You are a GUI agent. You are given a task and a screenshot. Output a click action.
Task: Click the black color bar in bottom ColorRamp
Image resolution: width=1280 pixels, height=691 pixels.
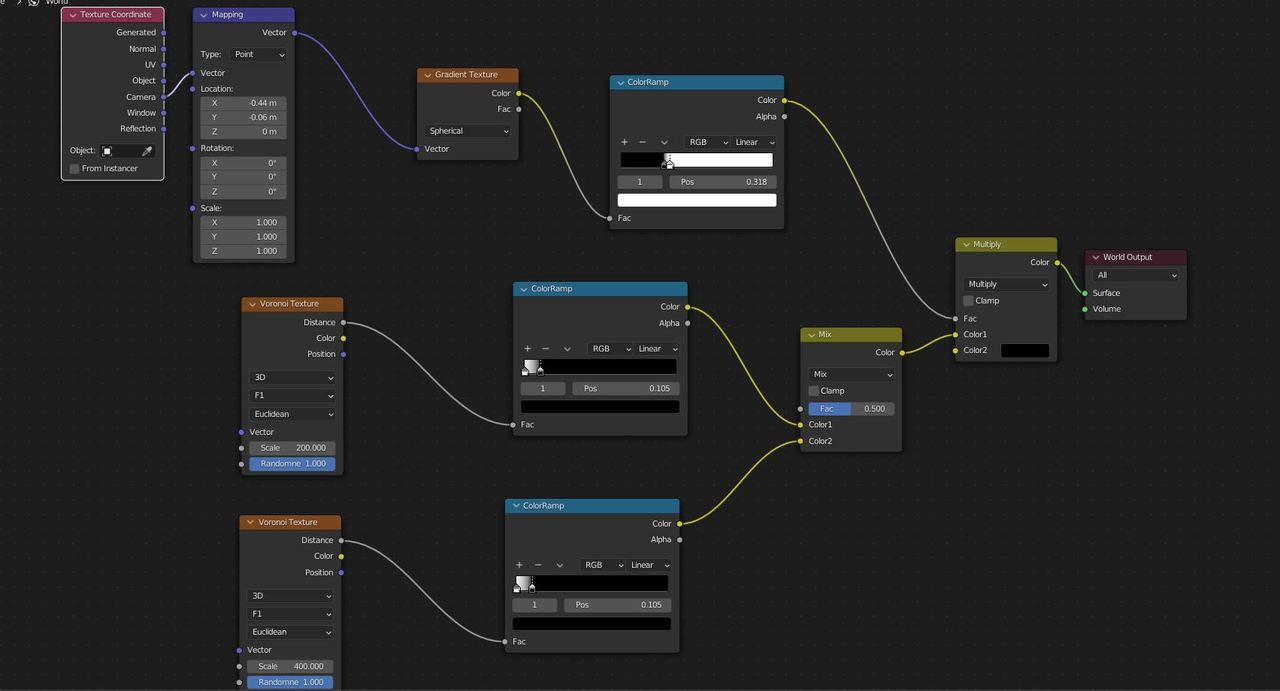pyautogui.click(x=592, y=624)
